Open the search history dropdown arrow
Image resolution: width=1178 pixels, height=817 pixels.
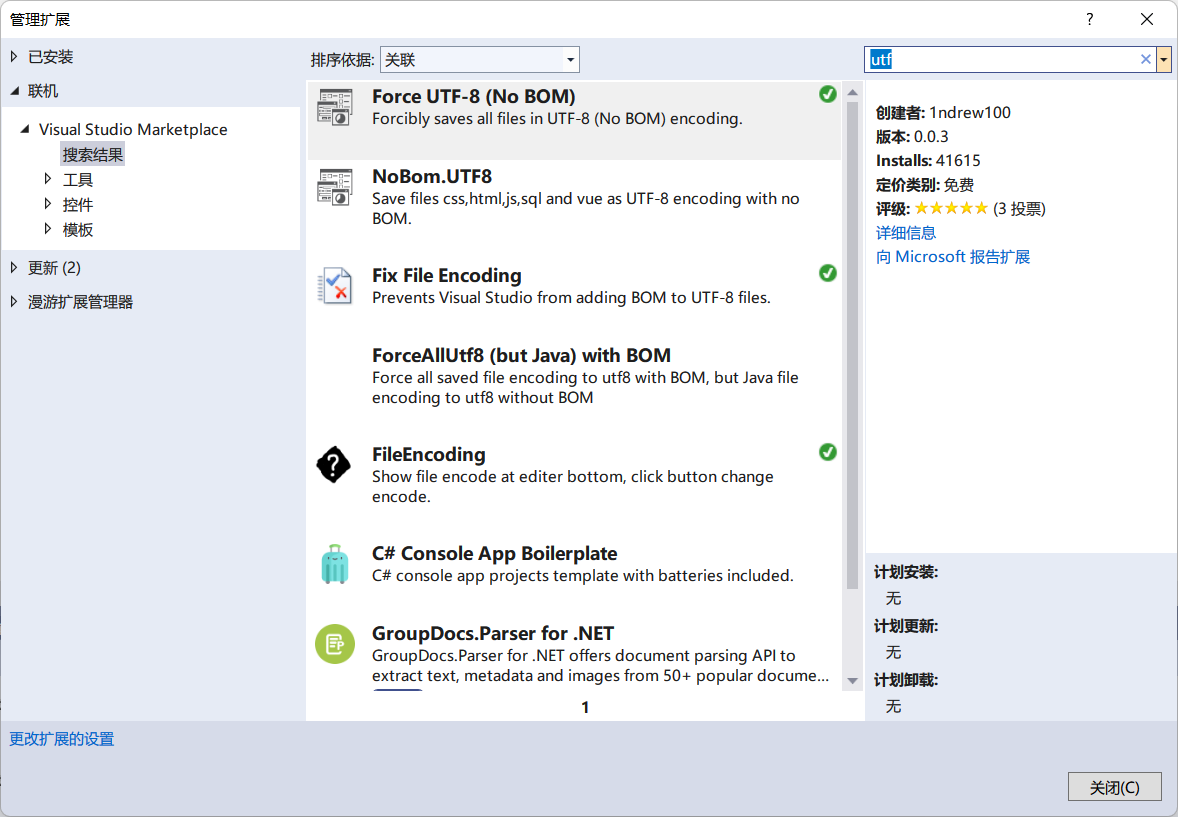click(x=1164, y=59)
